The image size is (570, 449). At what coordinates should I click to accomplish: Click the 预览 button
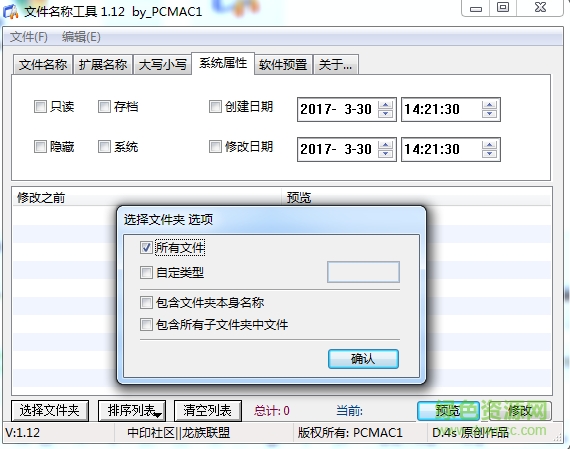[448, 411]
